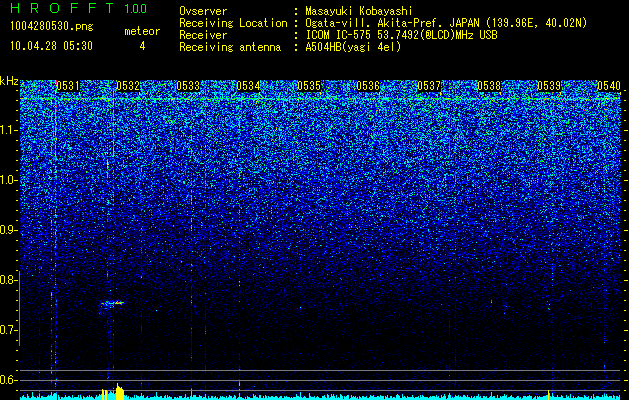Click observer name Masayuki Kobayashi
Screen dimensions: 629x400
pos(358,11)
